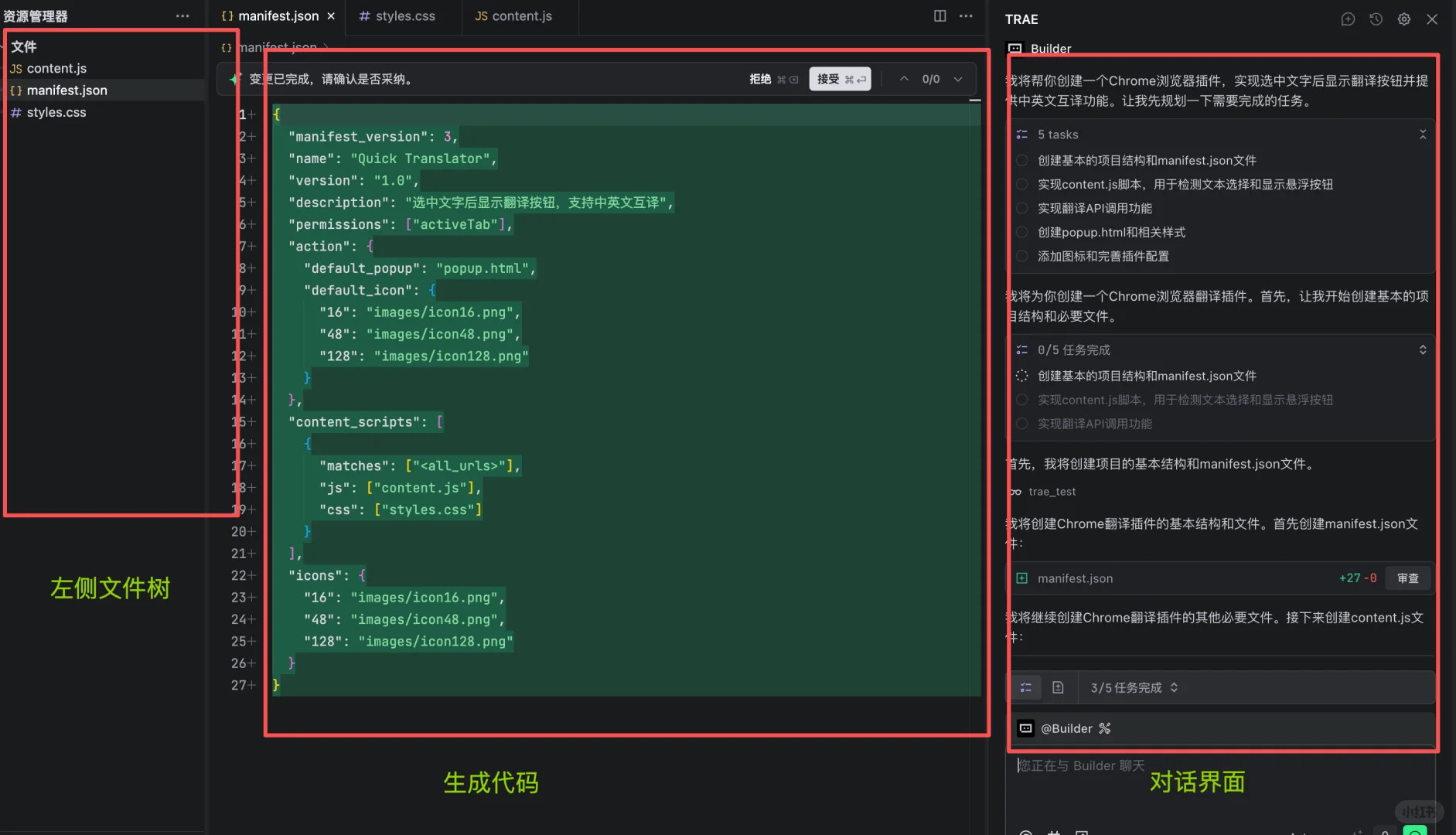
Task: Click the "css": ["styles.css"] code line
Action: point(401,510)
